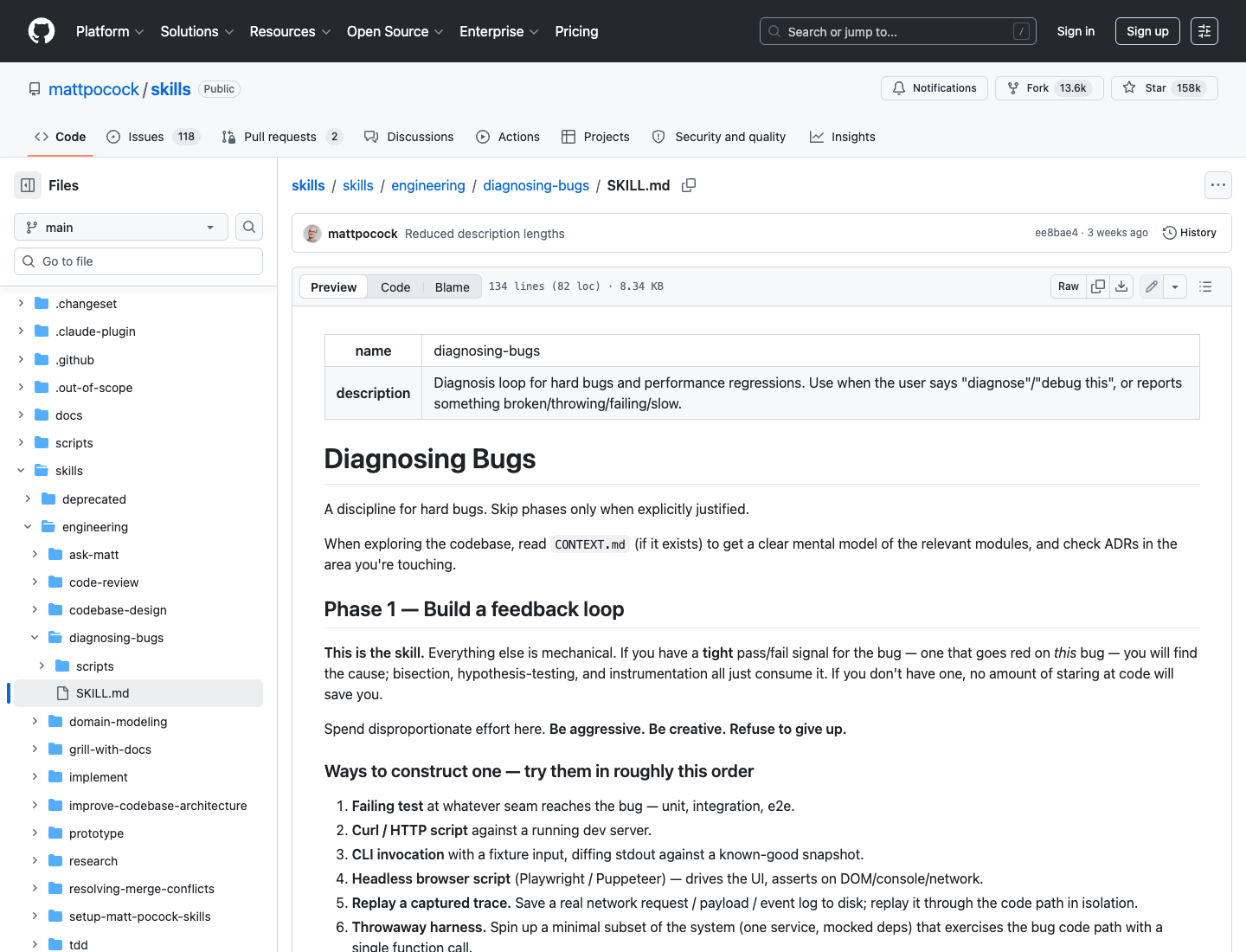Open diagnosing-bugs breadcrumb link
Screen dimensions: 1246x952
tap(536, 185)
